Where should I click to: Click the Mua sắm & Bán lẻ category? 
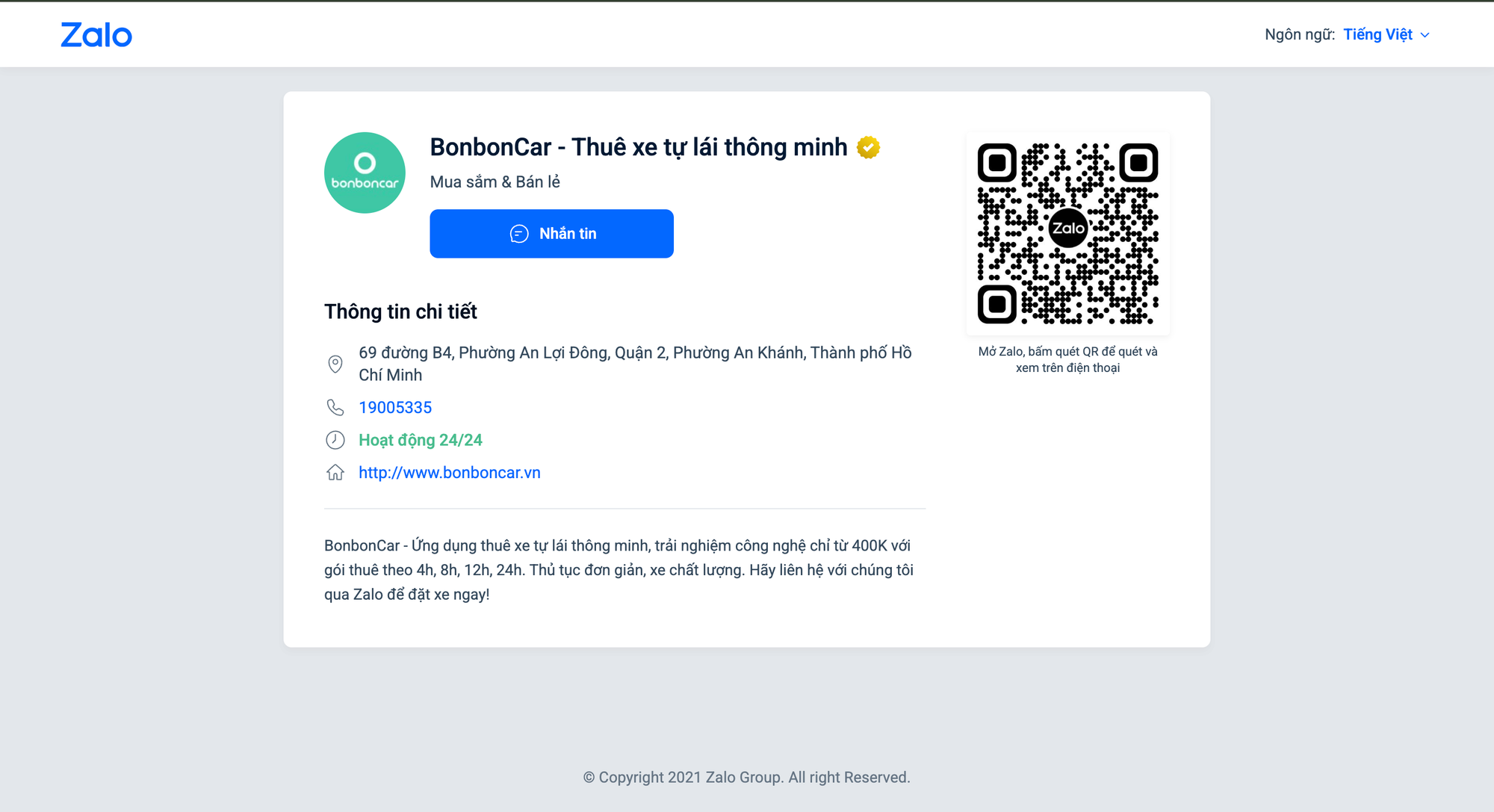pyautogui.click(x=495, y=182)
